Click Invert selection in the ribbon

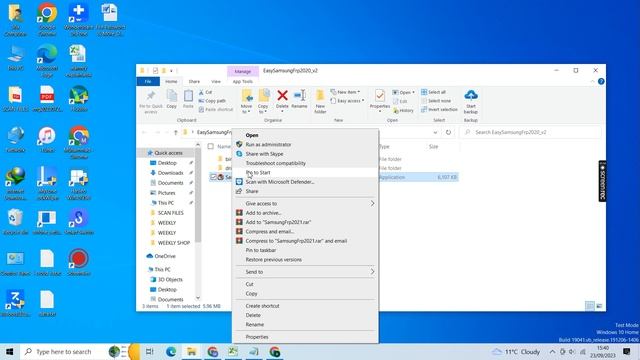tap(439, 109)
